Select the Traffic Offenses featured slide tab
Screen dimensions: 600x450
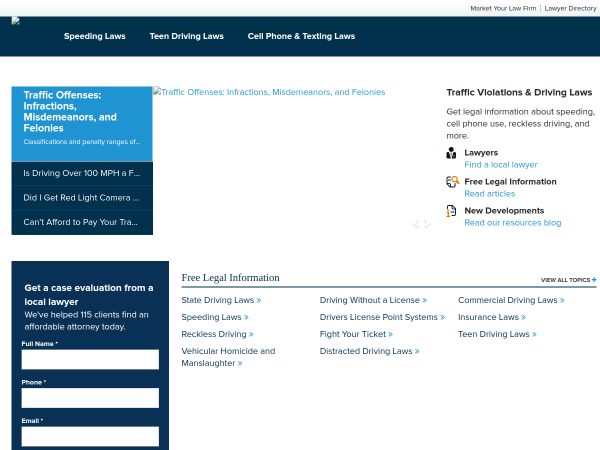82,124
